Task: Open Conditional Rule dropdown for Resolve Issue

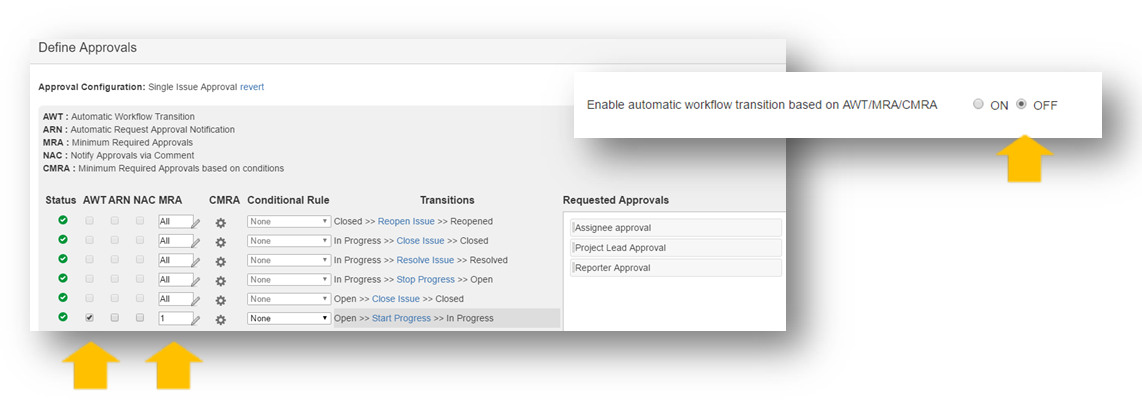Action: pos(289,260)
